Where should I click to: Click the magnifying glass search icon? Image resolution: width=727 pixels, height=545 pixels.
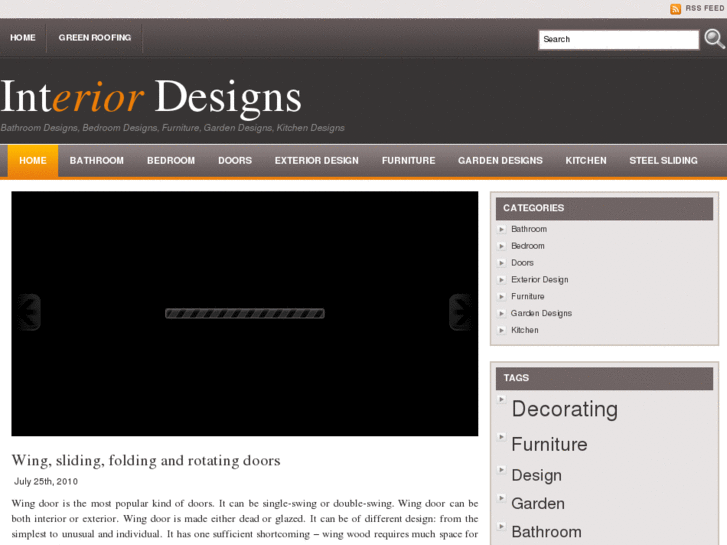click(x=714, y=39)
